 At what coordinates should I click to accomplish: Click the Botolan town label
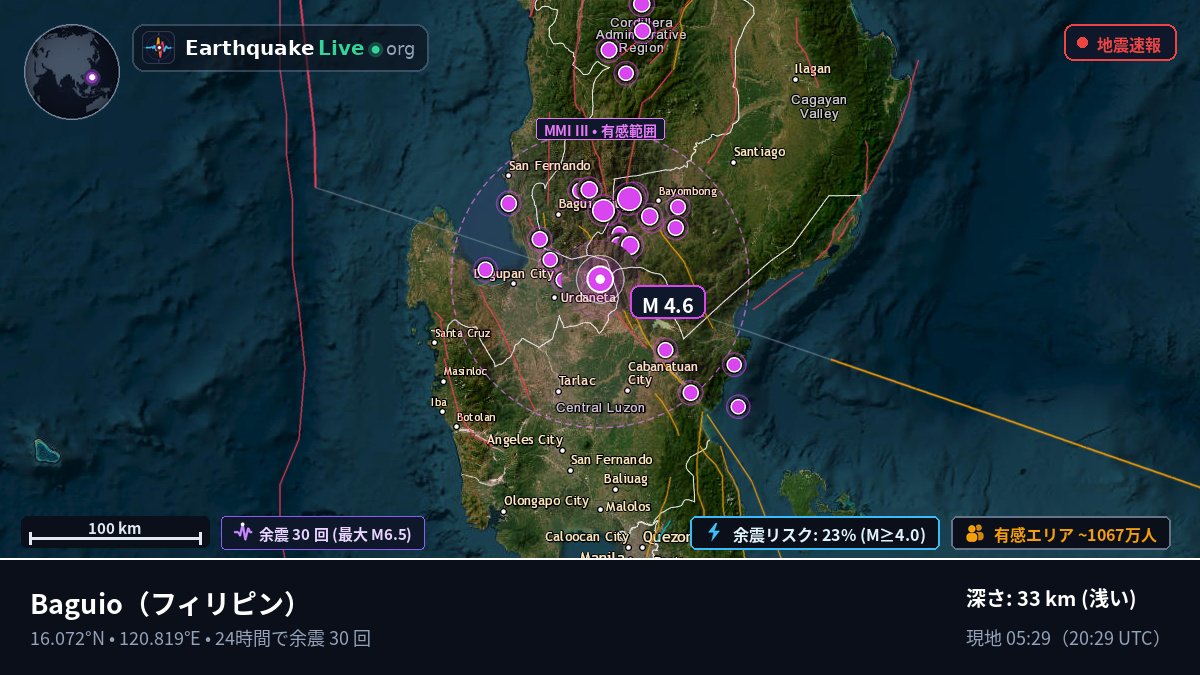[476, 417]
